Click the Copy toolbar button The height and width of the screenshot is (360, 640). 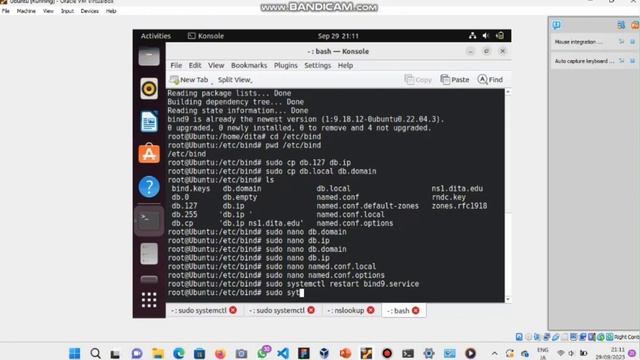pyautogui.click(x=418, y=80)
